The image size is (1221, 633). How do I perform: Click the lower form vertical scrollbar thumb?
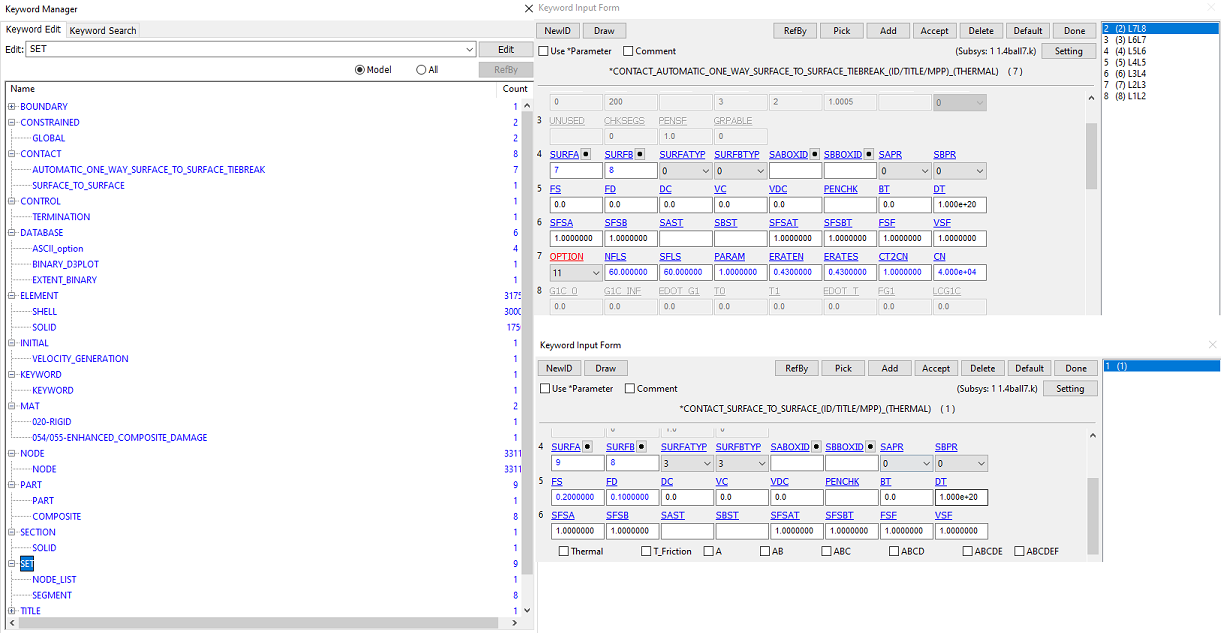click(1092, 516)
